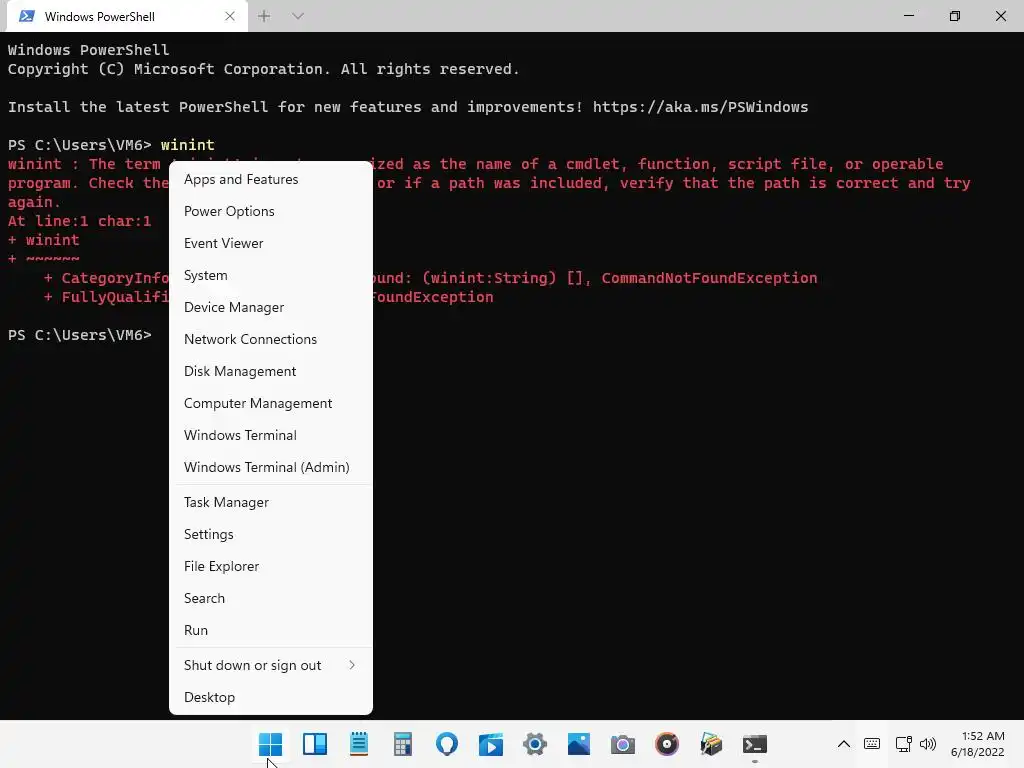
Task: Open File Explorer from the menu
Action: (x=270, y=566)
